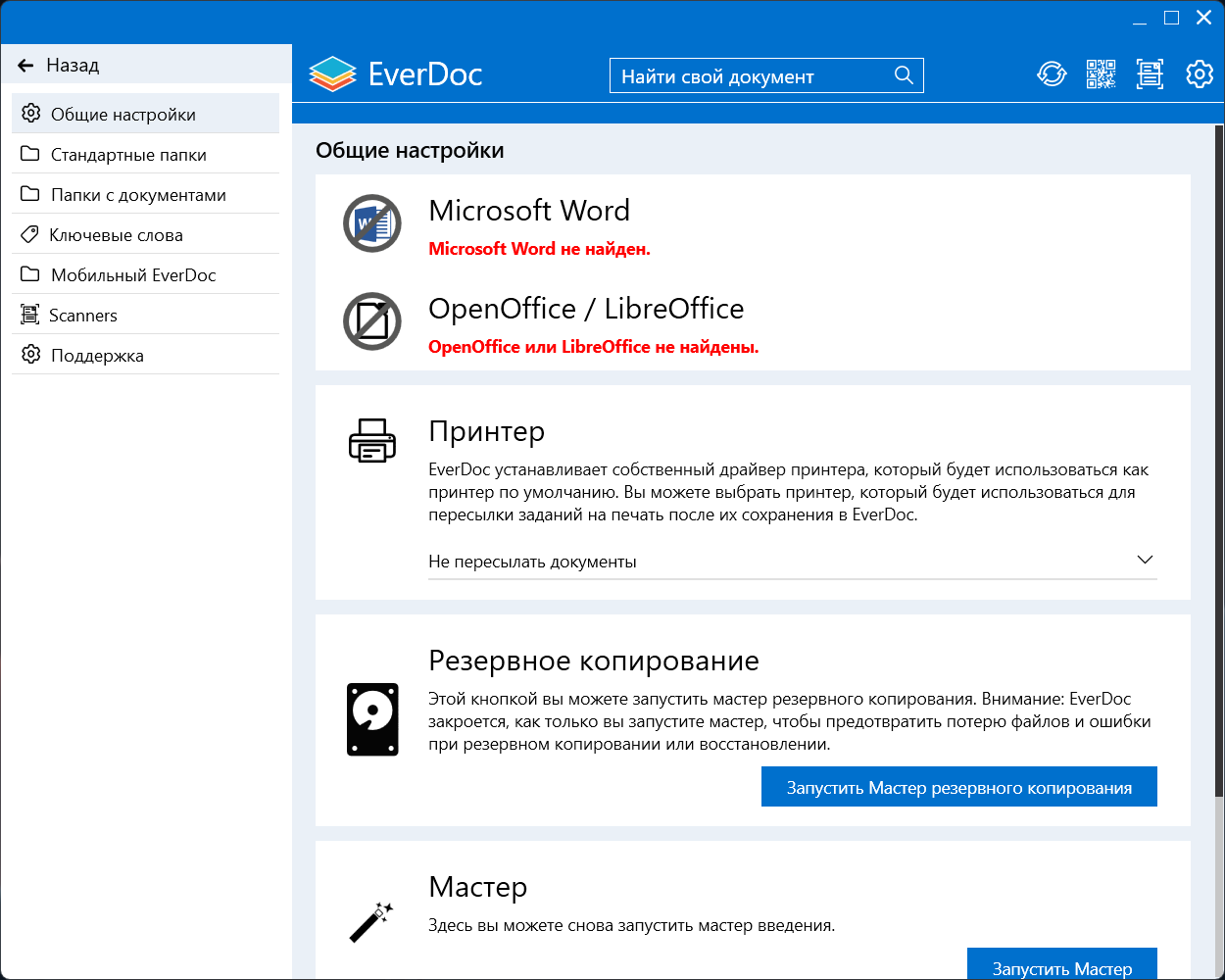1225x980 pixels.
Task: Click the EverDoc title text
Action: click(425, 74)
